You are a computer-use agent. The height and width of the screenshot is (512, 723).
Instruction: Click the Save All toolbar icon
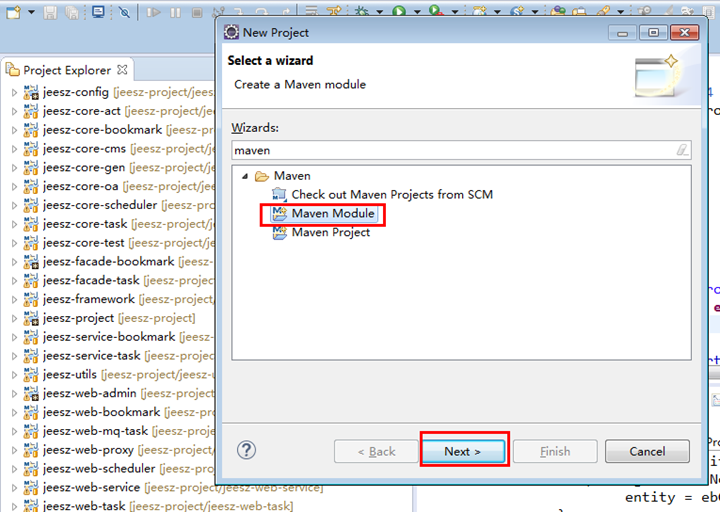click(x=71, y=12)
